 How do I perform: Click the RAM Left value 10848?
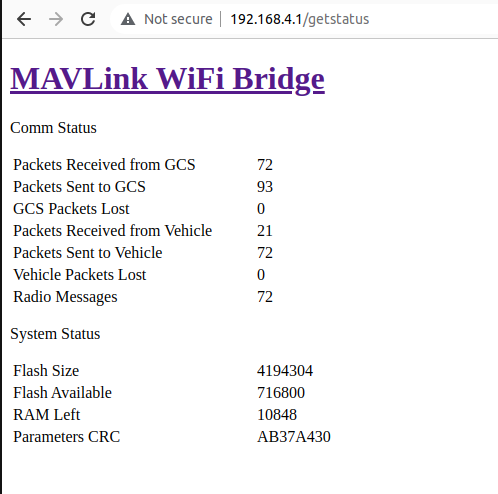[x=277, y=415]
